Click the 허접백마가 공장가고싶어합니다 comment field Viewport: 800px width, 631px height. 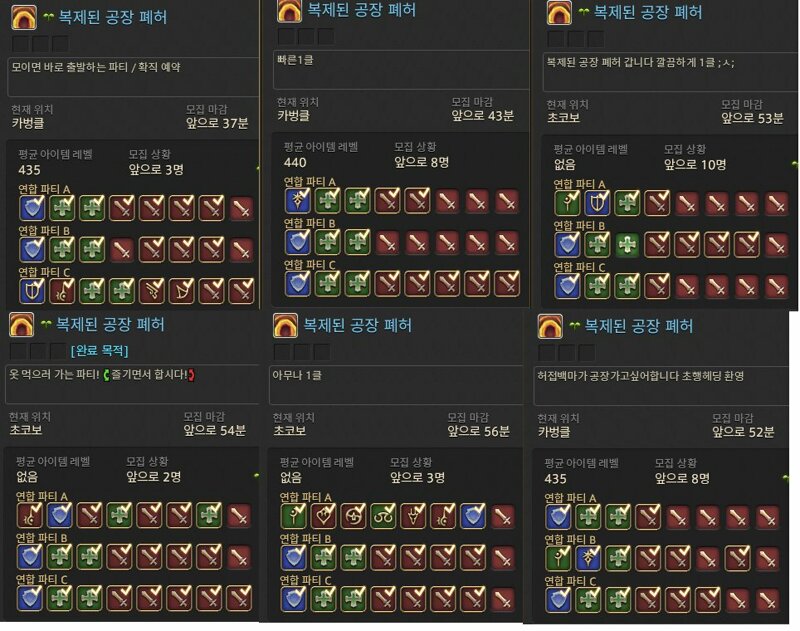click(661, 386)
